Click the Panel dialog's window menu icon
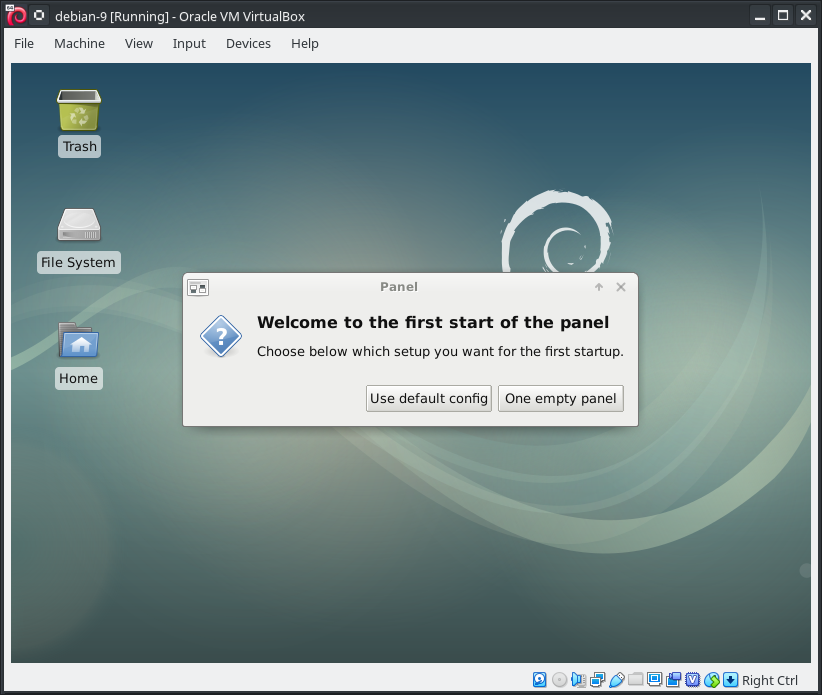 (198, 288)
